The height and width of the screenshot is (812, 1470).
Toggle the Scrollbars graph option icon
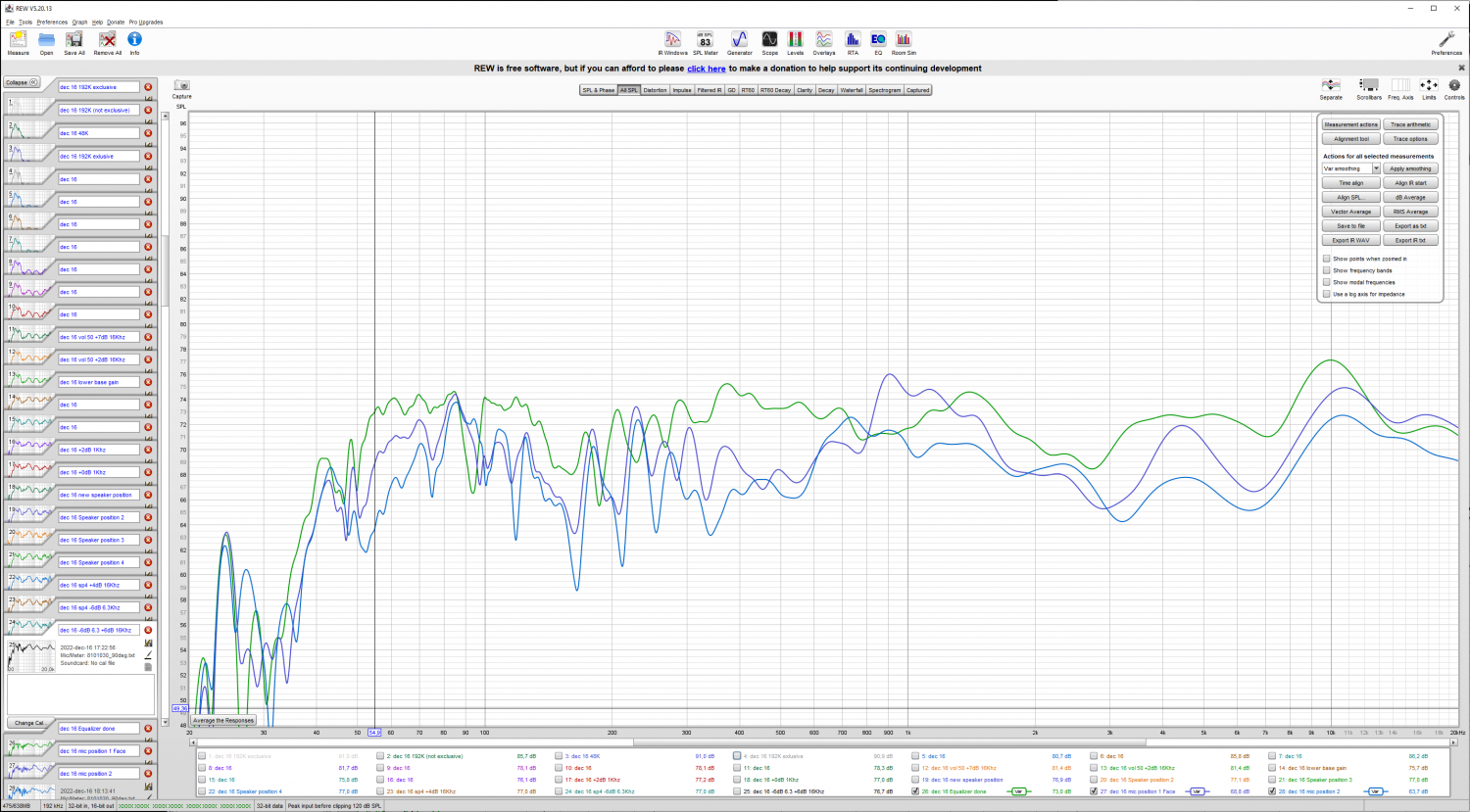click(x=1369, y=85)
